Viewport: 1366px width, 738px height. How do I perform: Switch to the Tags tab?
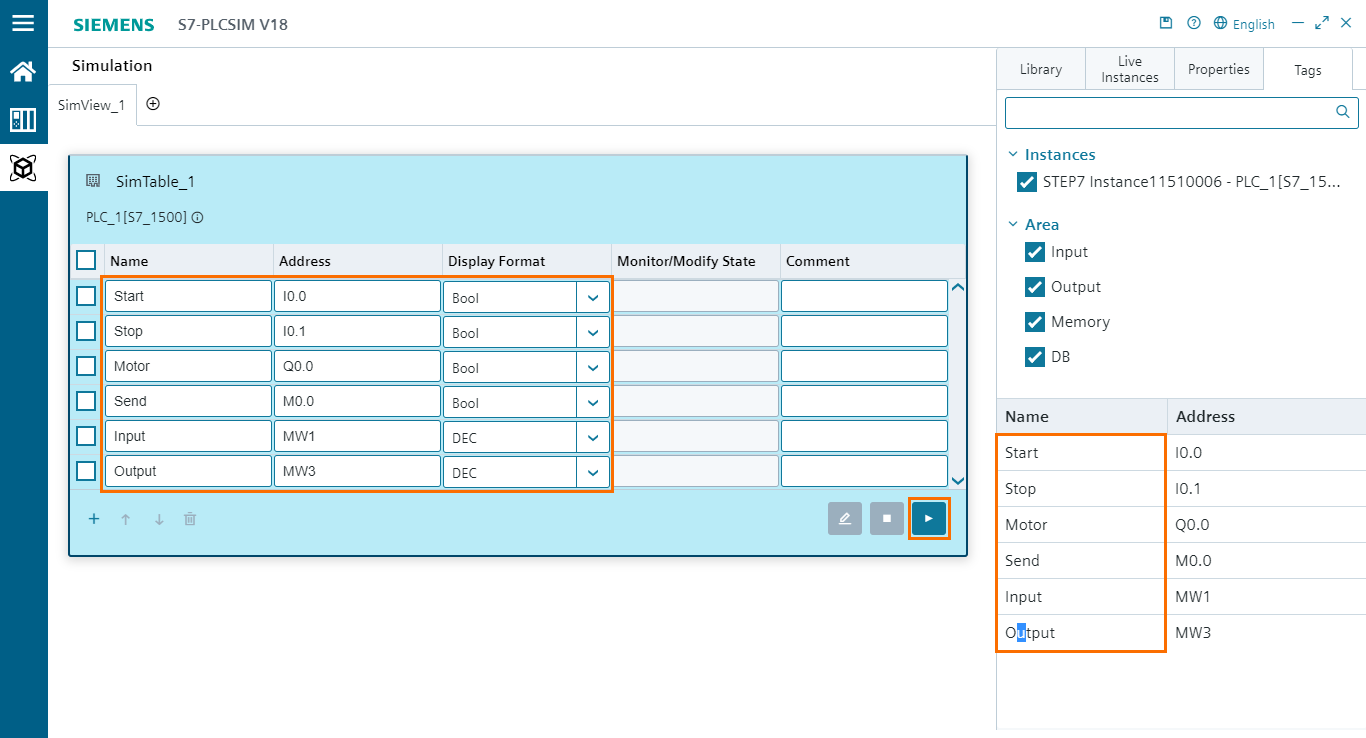[x=1308, y=69]
